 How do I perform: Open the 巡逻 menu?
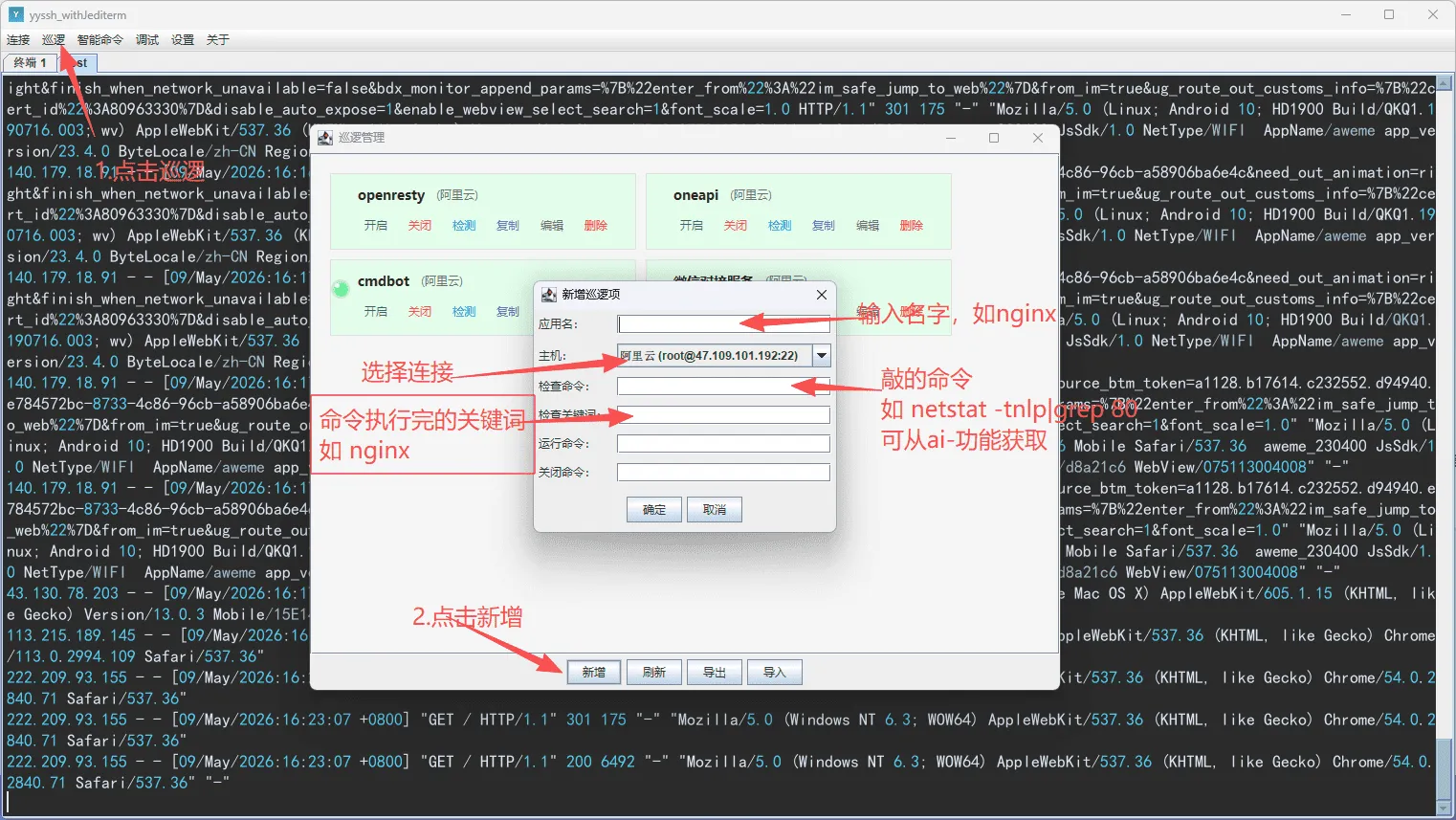pyautogui.click(x=54, y=40)
